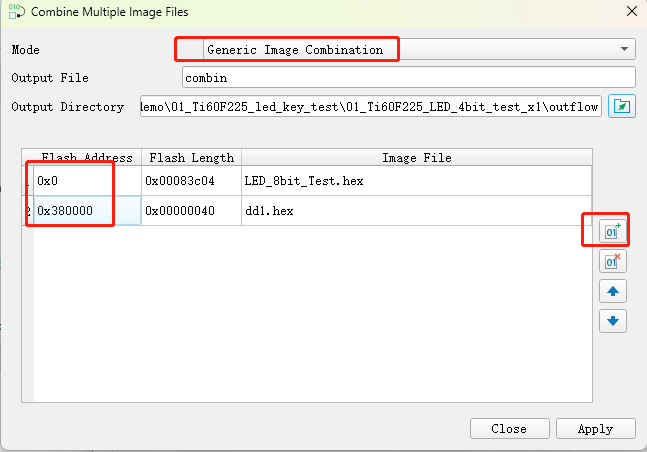Select the dd1.hex image file cell
Screen dimensions: 647x452
pos(416,211)
